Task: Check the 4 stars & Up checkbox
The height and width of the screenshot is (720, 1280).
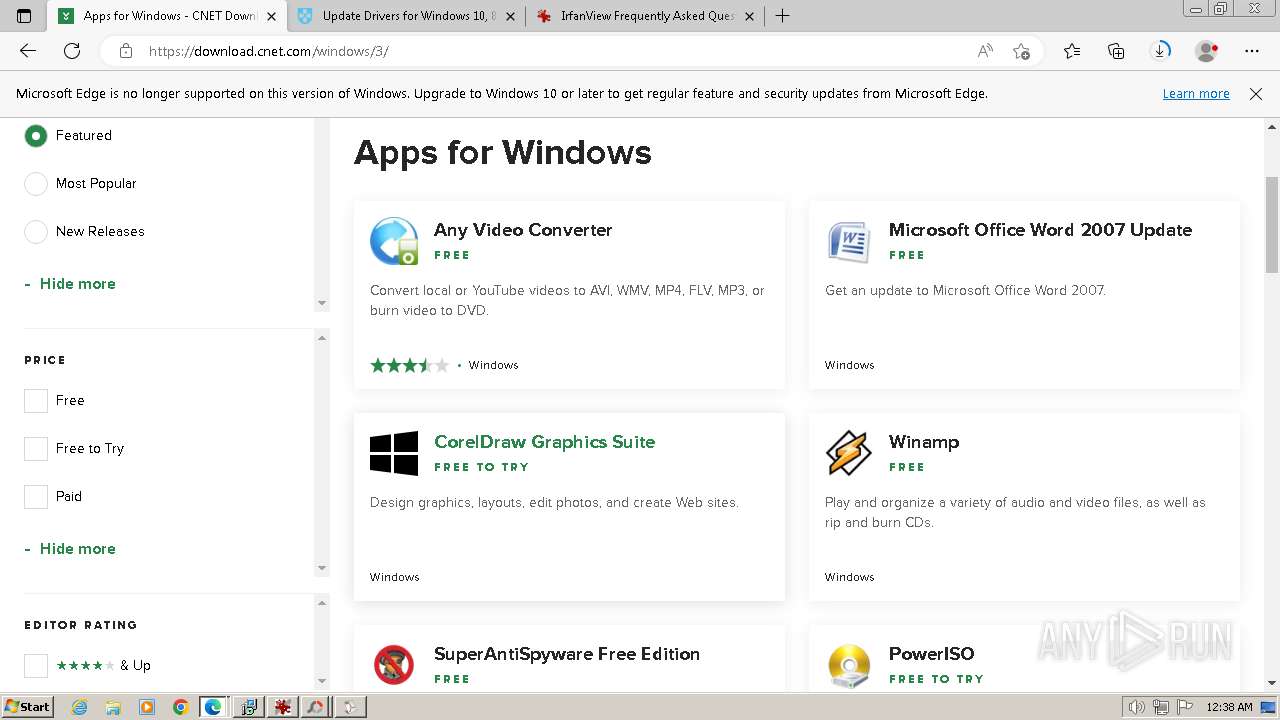Action: [x=36, y=665]
